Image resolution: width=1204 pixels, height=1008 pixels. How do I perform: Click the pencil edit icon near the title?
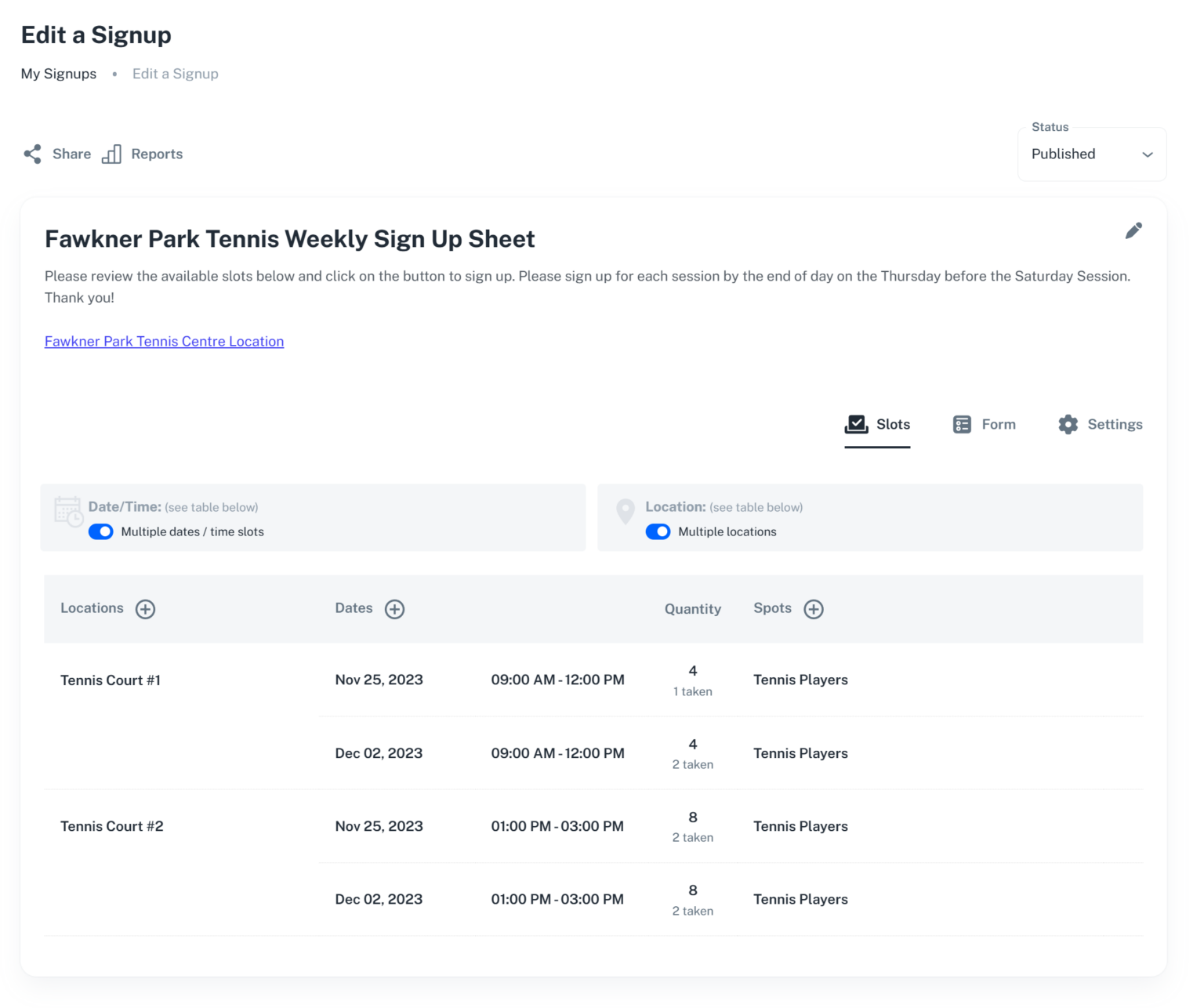point(1133,230)
